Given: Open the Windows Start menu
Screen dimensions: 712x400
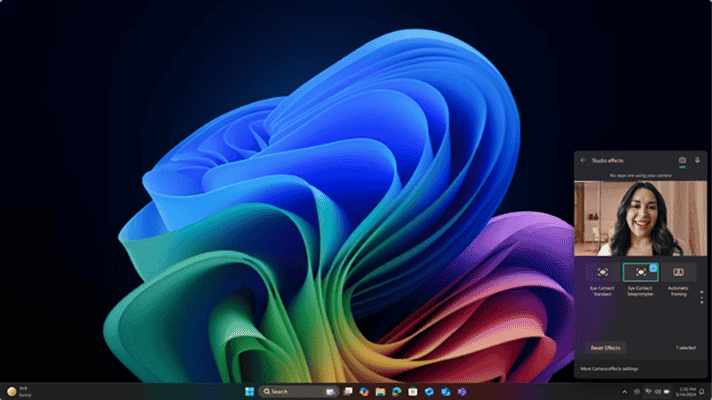Looking at the screenshot, I should pos(249,390).
